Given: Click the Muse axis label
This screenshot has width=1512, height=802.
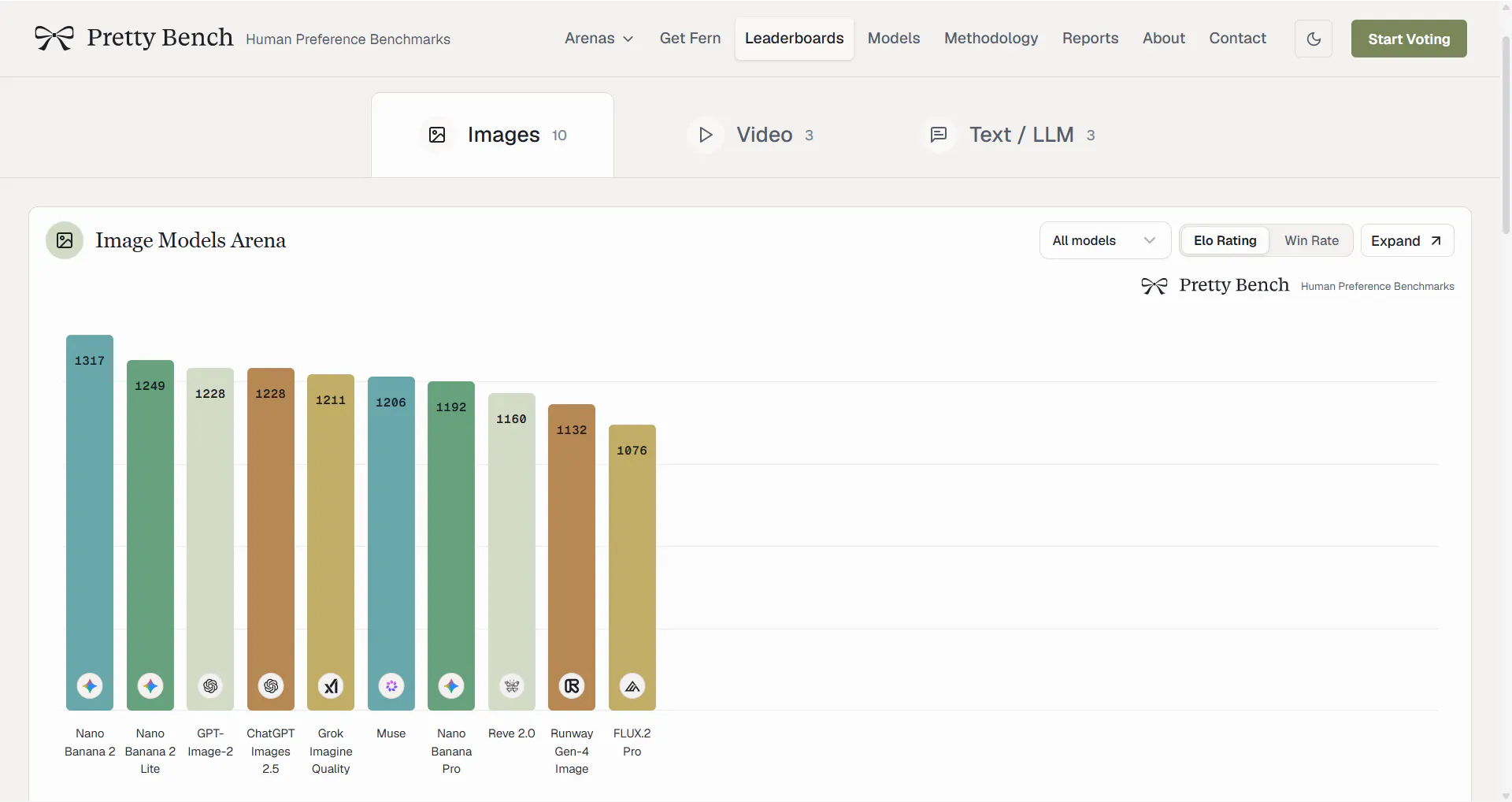Looking at the screenshot, I should [391, 733].
